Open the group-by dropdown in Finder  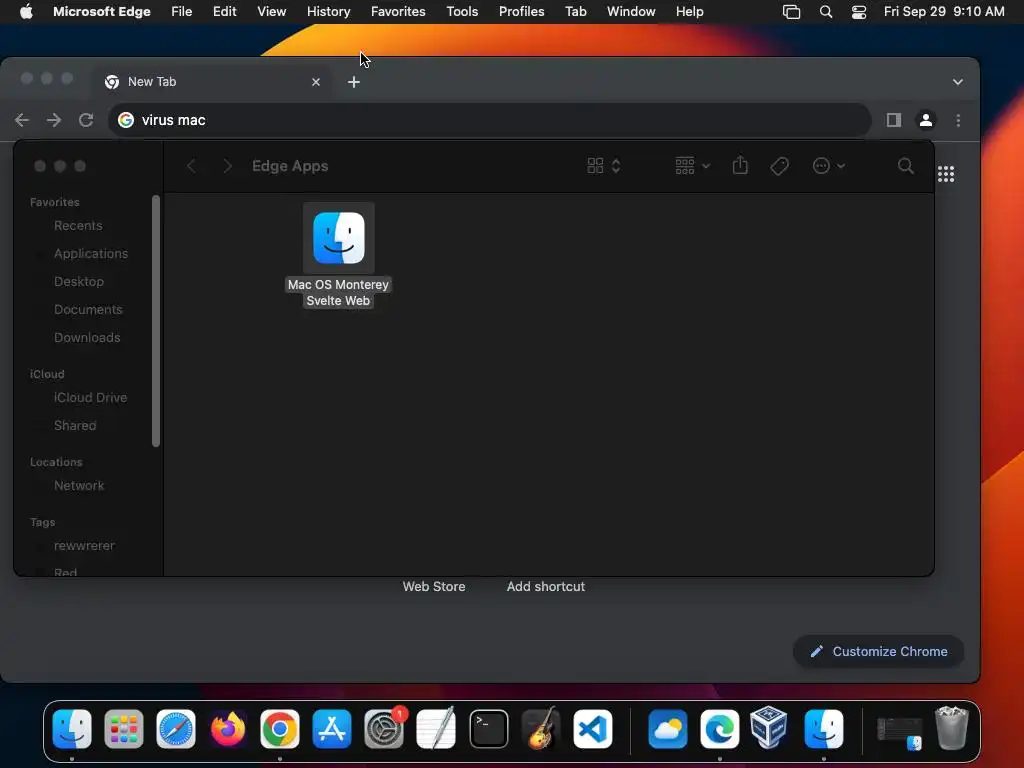(692, 166)
